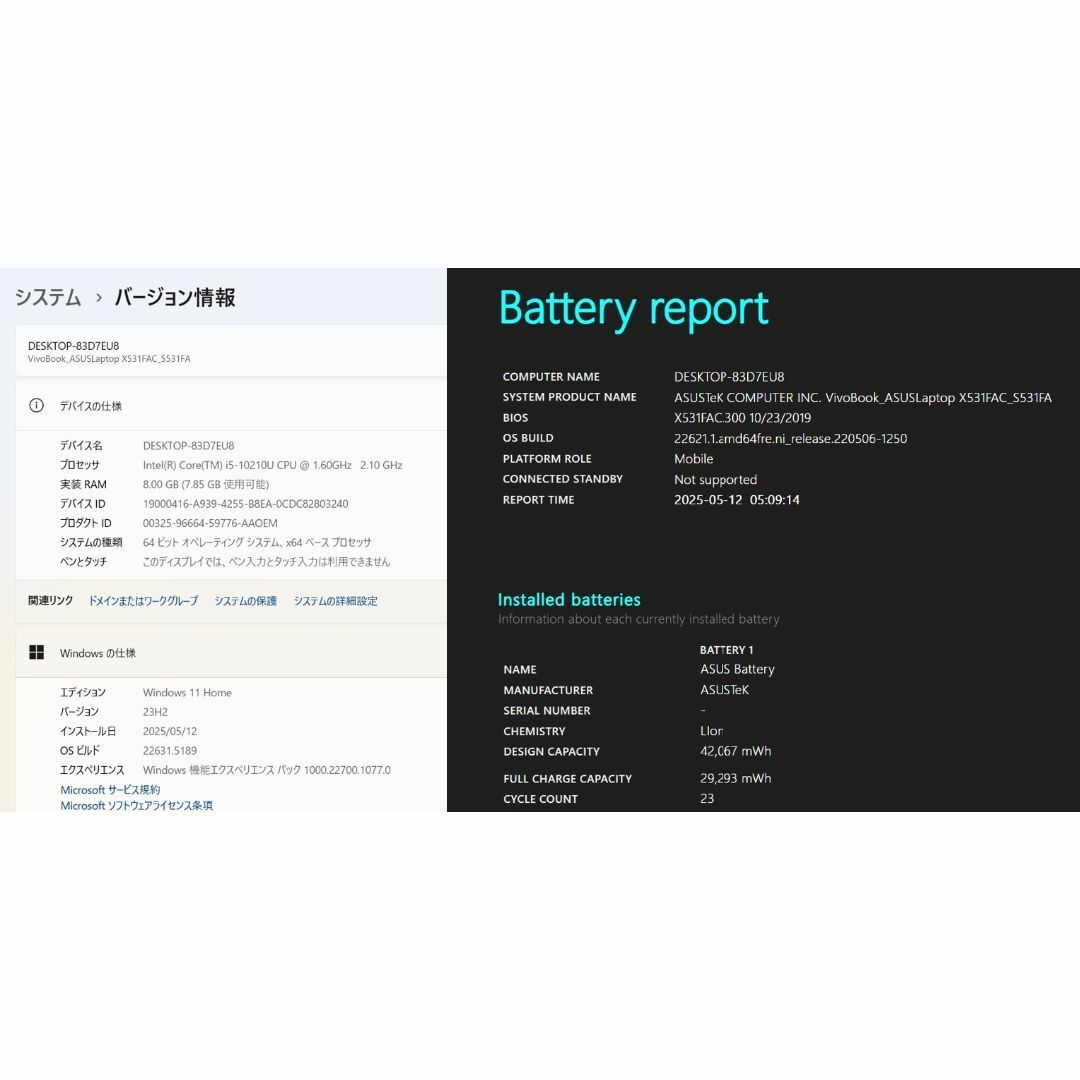The image size is (1080, 1080).
Task: Select the install date 2025/05/12
Action: (170, 731)
